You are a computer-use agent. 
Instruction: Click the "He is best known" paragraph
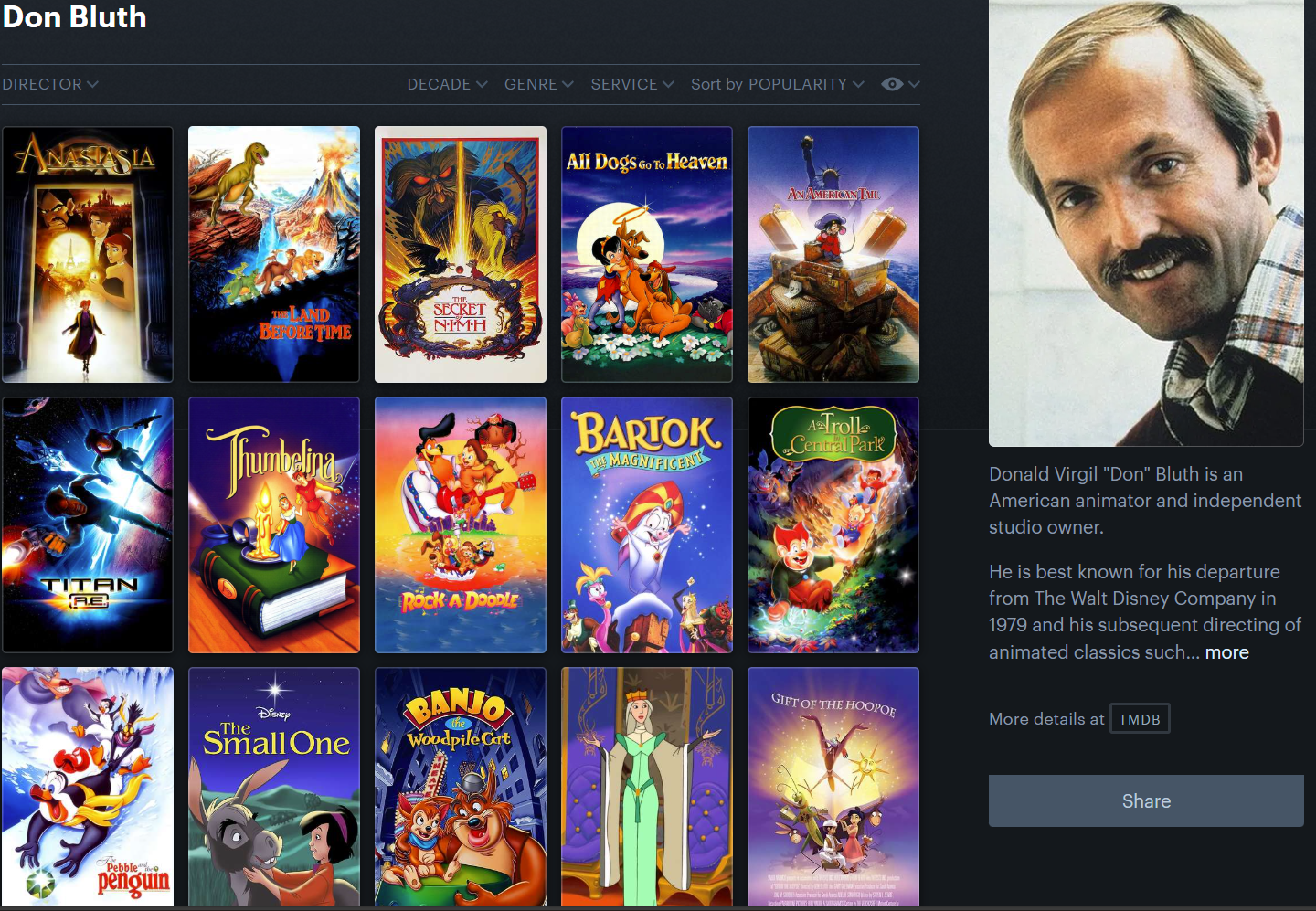point(1145,612)
